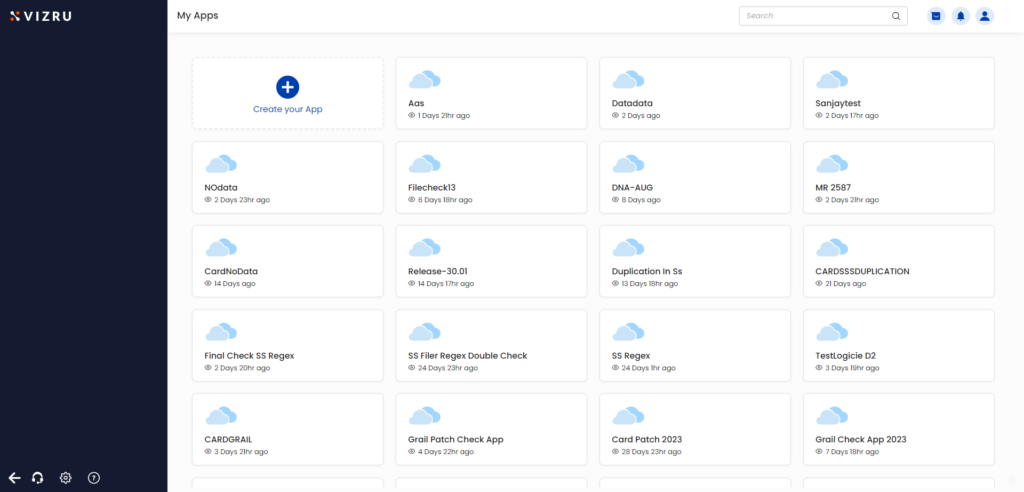The image size is (1024, 492).
Task: Open settings gear in the sidebar
Action: click(x=66, y=478)
